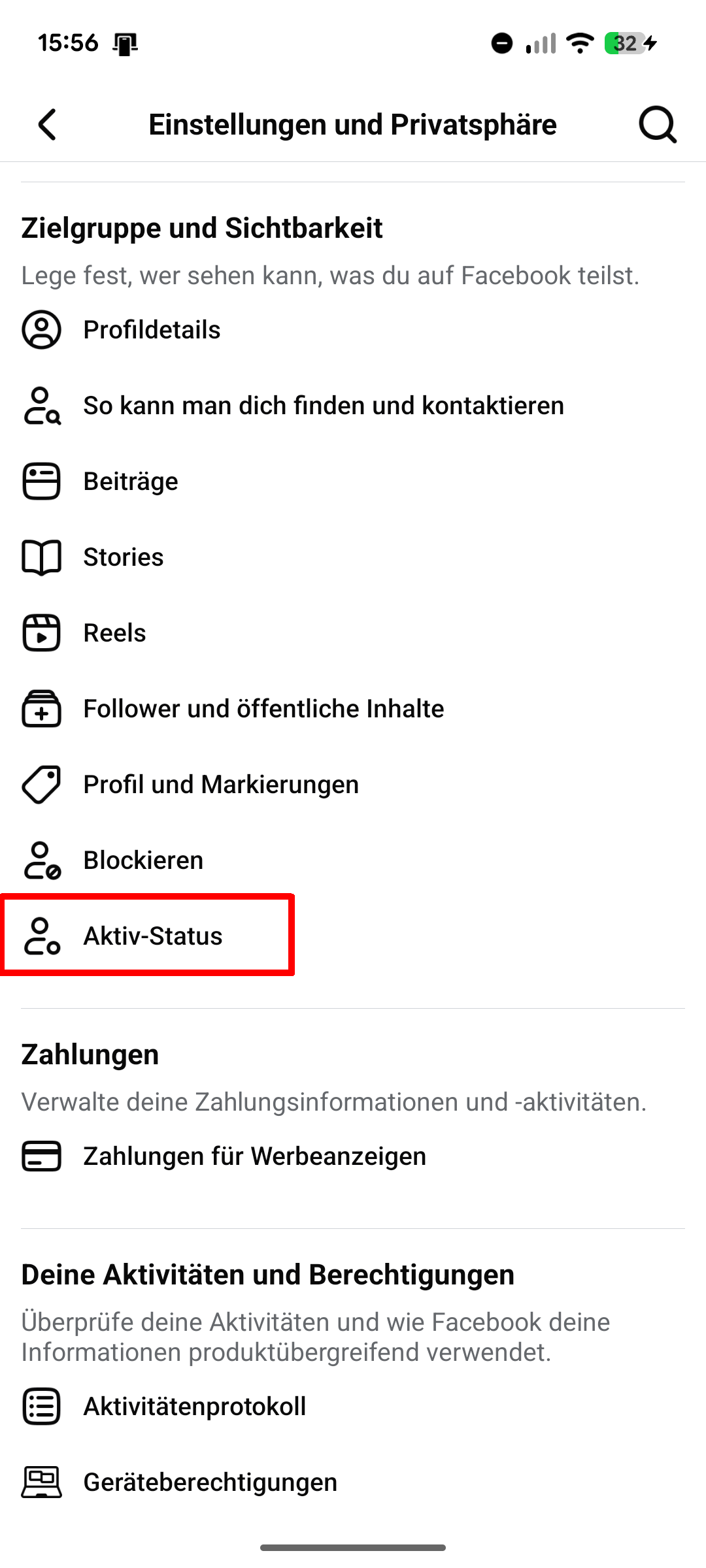The width and height of the screenshot is (706, 1568).
Task: Open Follower und öffentliche Inhalte
Action: [263, 709]
